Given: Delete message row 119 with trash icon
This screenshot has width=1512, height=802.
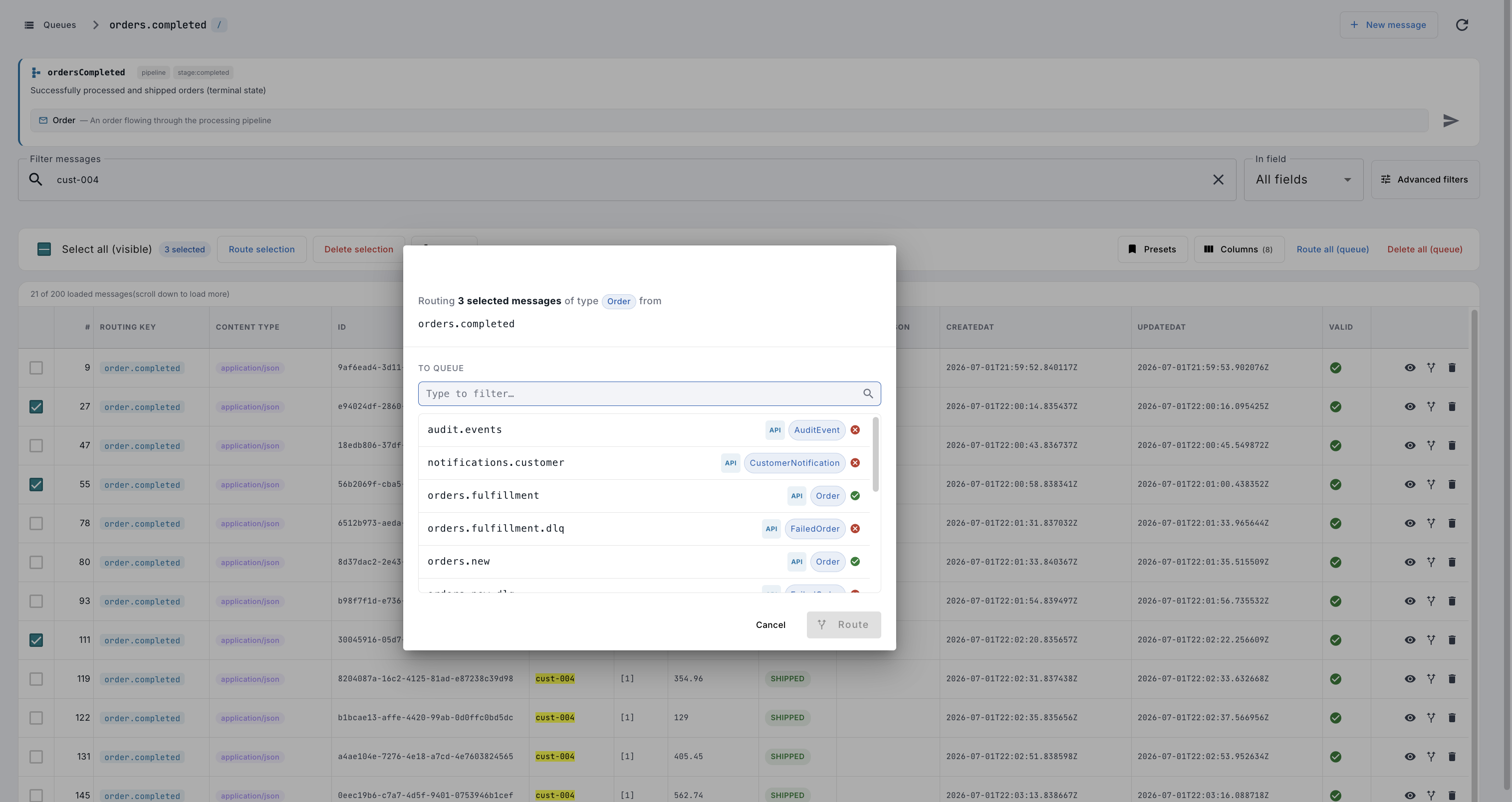Looking at the screenshot, I should (x=1452, y=679).
